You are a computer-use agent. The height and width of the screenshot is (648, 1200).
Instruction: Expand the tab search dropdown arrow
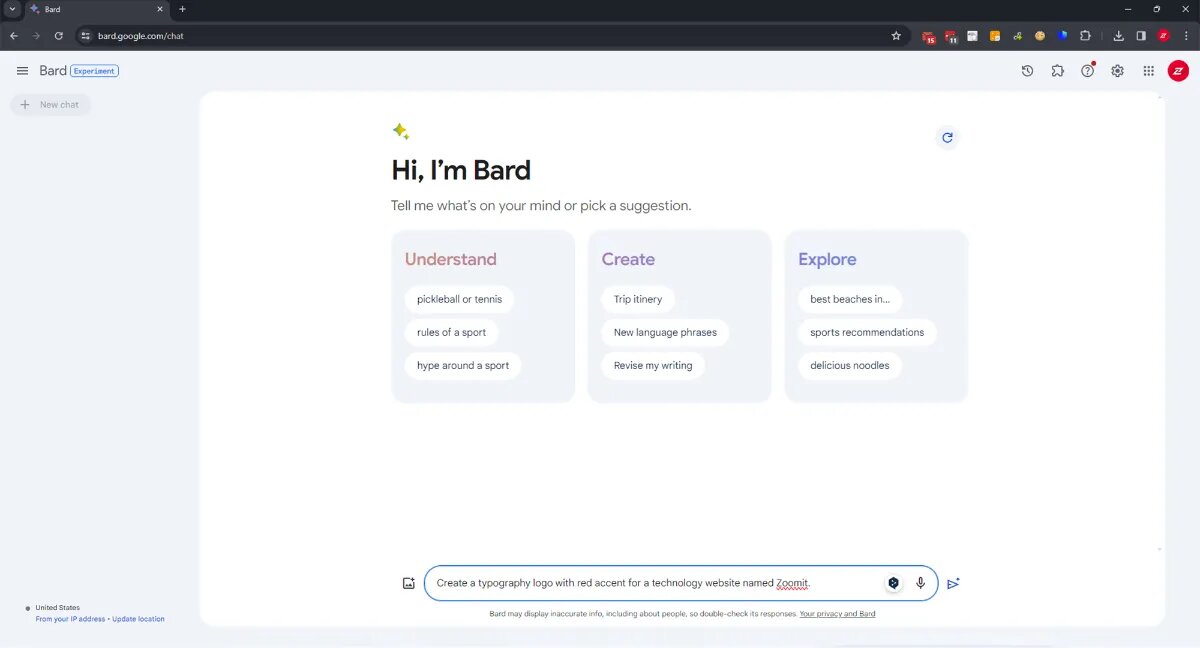[12, 9]
